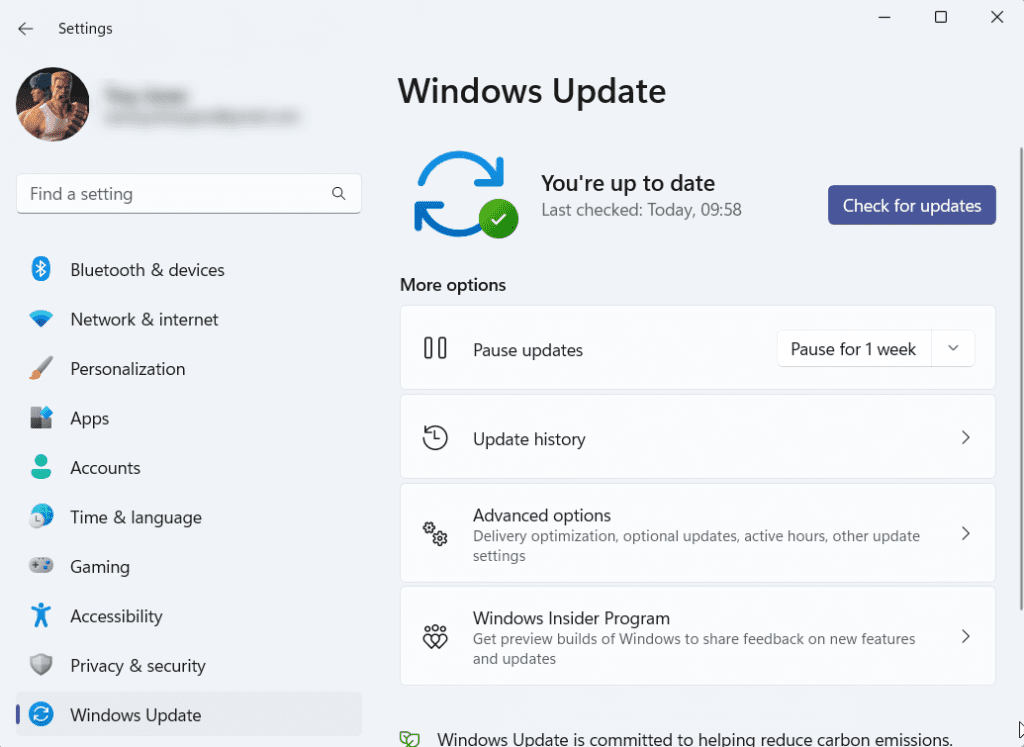The image size is (1024, 747).
Task: Click the 'Windows Update' page heading
Action: click(x=532, y=91)
